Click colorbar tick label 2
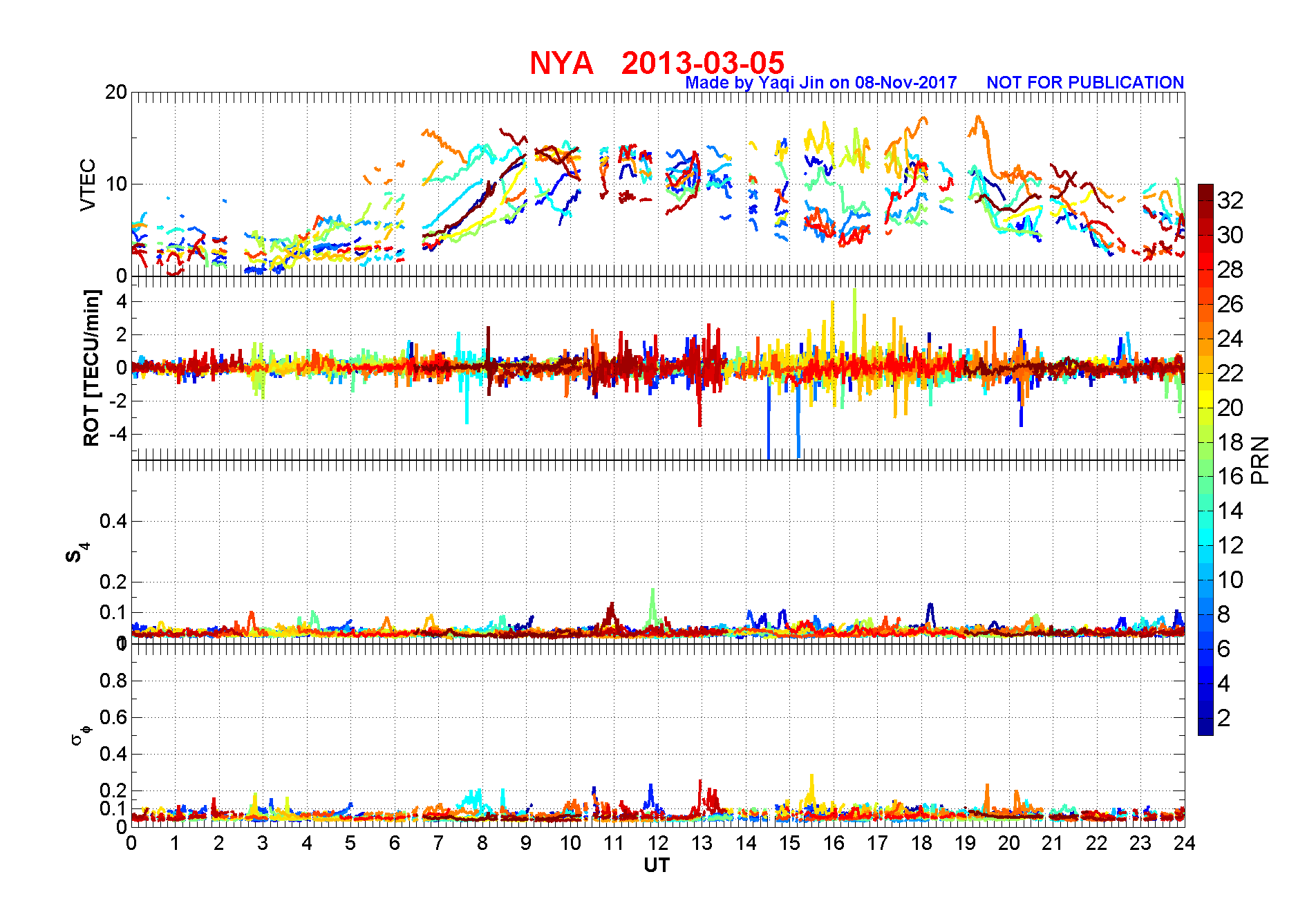1316x919 pixels. (1224, 718)
